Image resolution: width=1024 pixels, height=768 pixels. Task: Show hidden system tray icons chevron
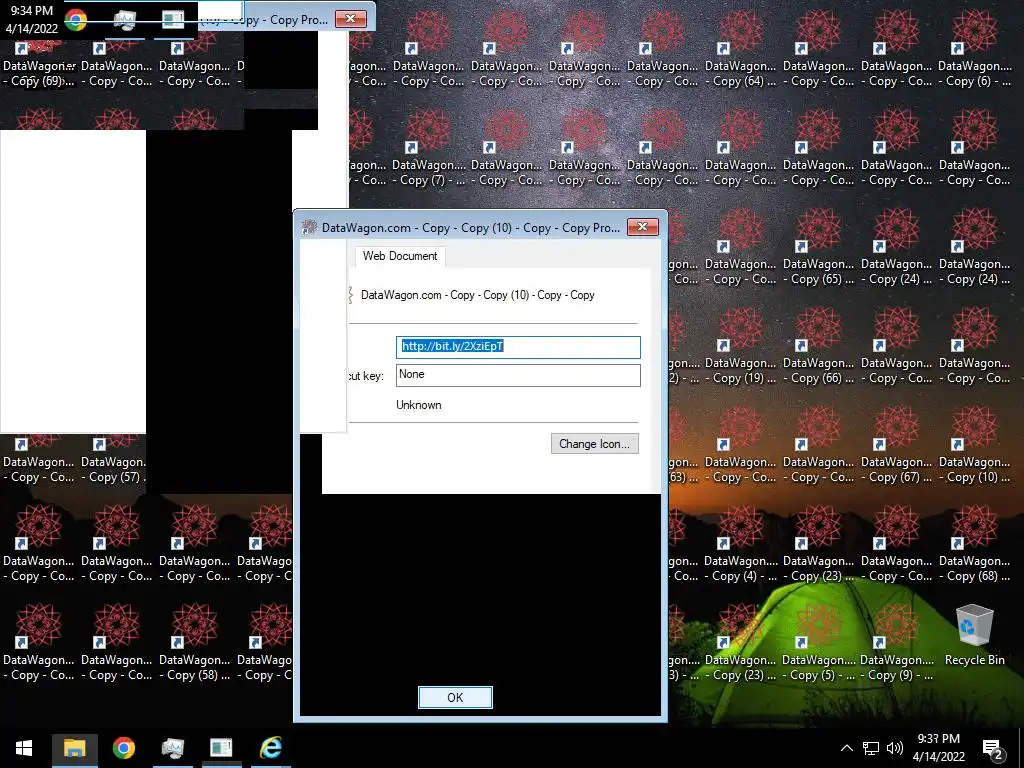(x=846, y=748)
